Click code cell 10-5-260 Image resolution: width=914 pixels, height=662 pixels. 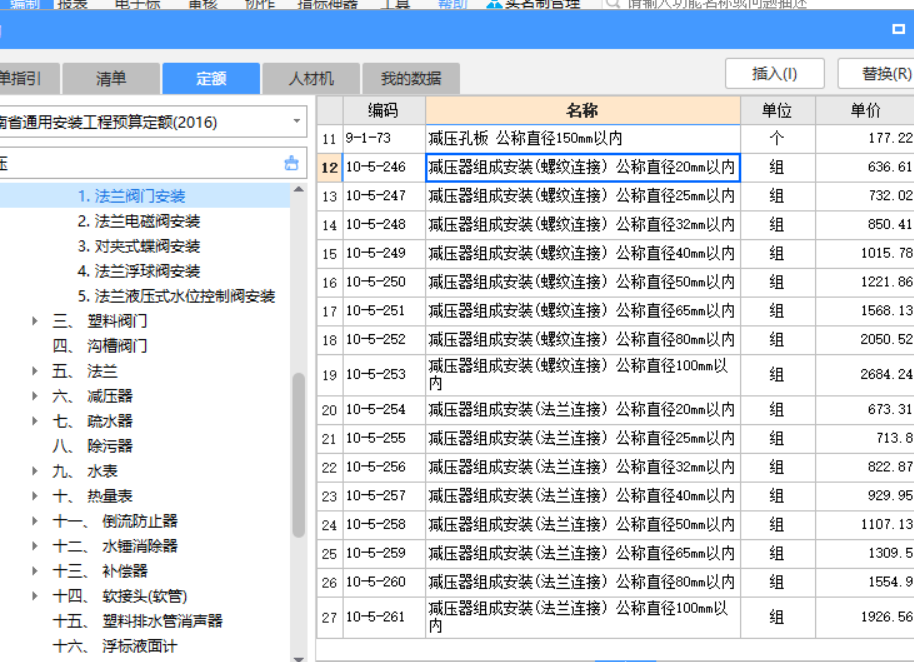384,582
